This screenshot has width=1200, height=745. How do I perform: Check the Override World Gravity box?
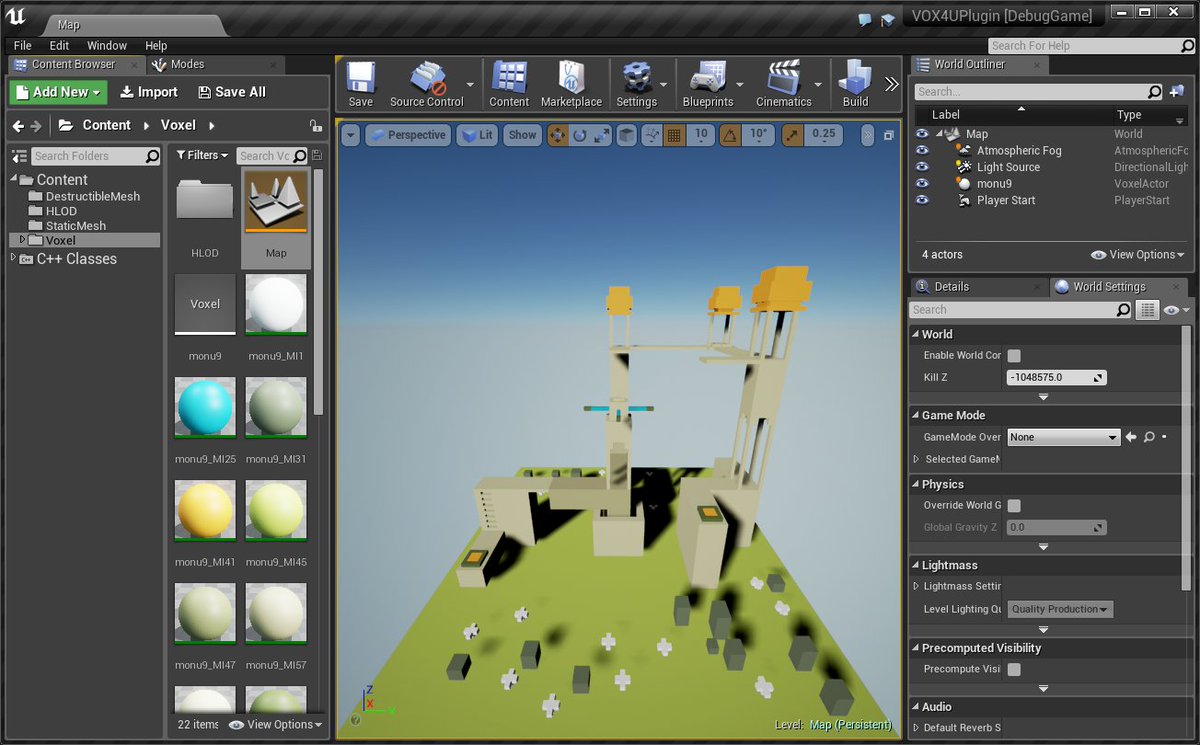tap(1014, 506)
